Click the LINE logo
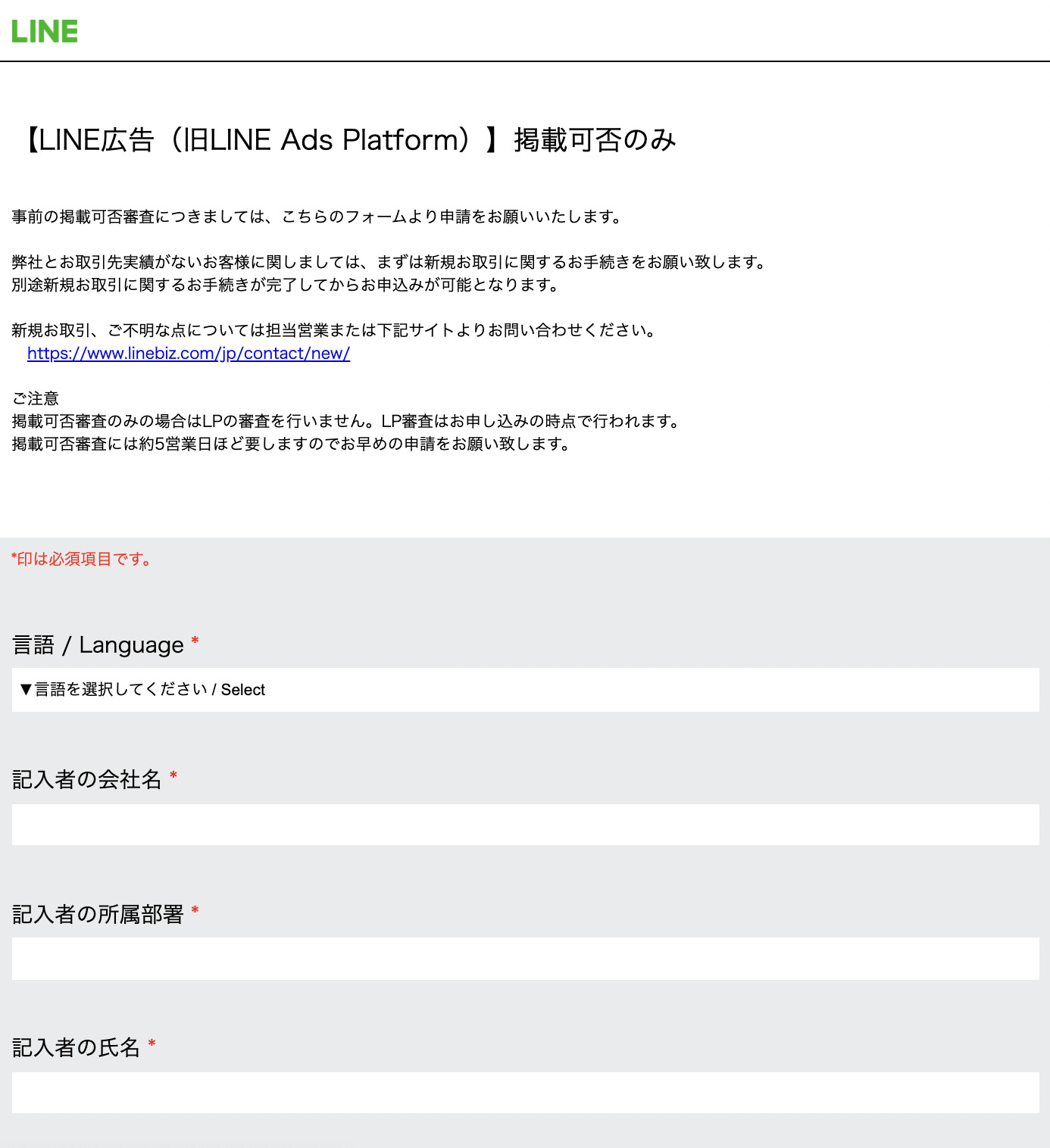This screenshot has height=1148, width=1050. (x=45, y=31)
